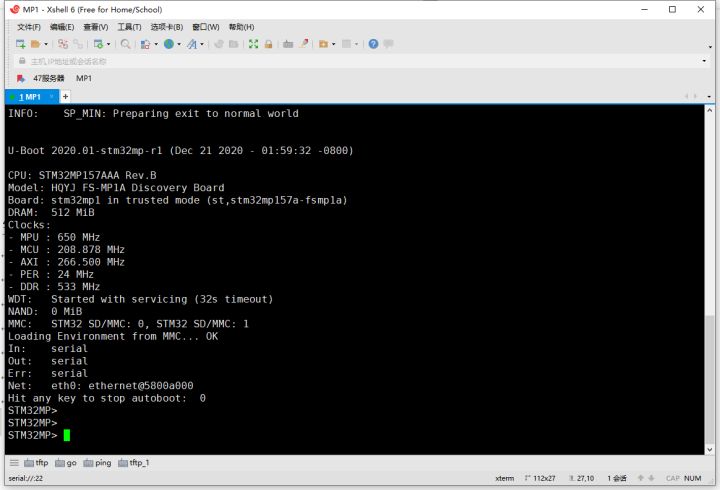
Task: Click the toolbar overflow arrow at far right
Action: click(710, 46)
